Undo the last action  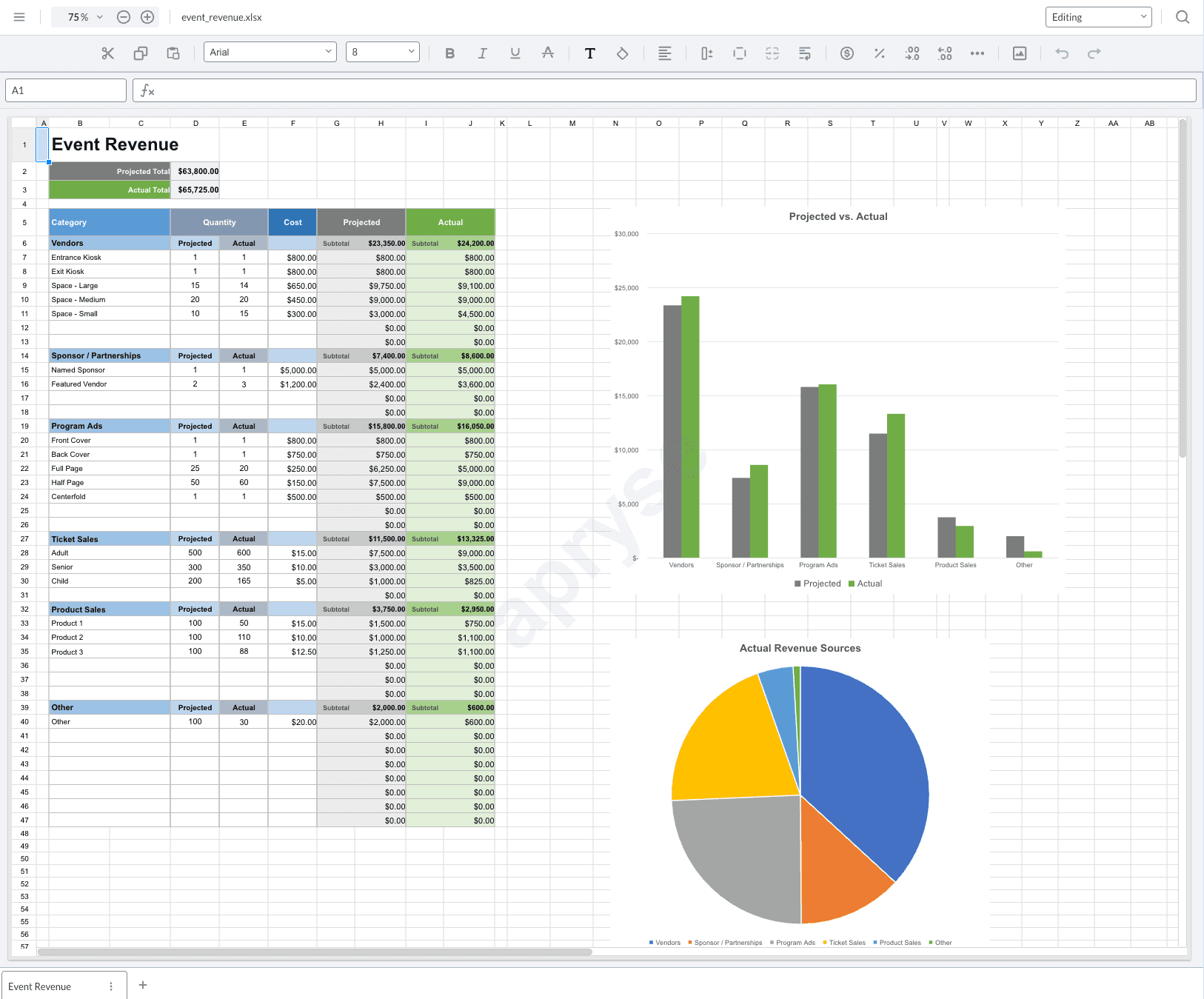pyautogui.click(x=1062, y=53)
